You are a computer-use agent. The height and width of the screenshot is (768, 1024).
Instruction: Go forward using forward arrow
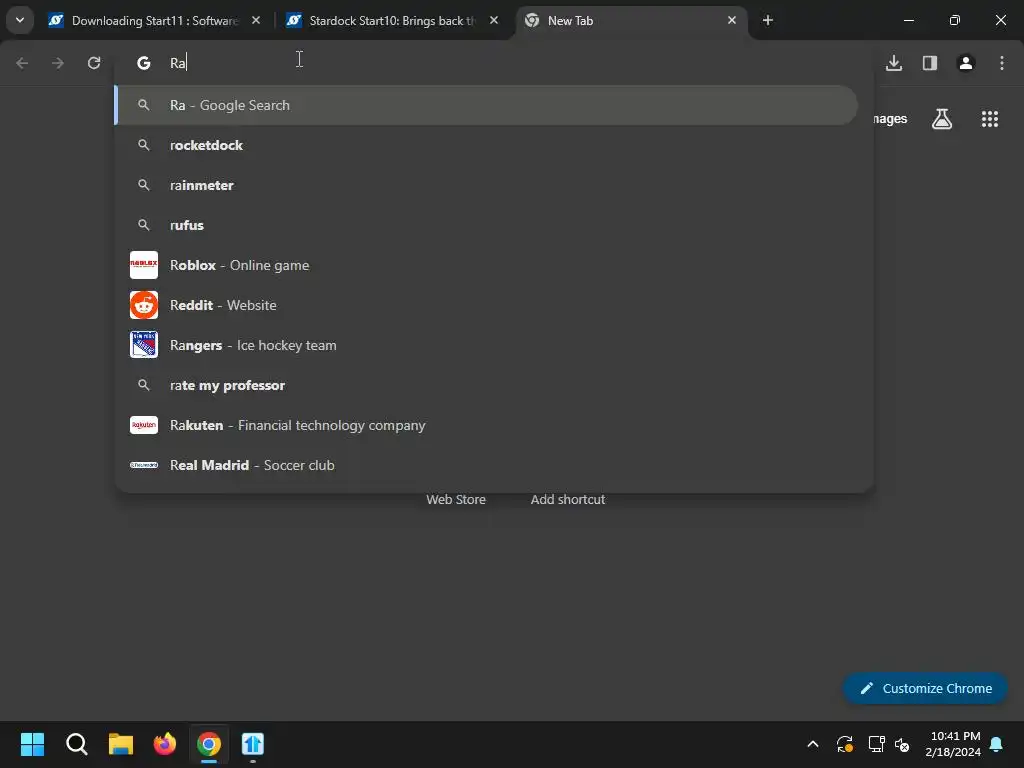coord(58,63)
